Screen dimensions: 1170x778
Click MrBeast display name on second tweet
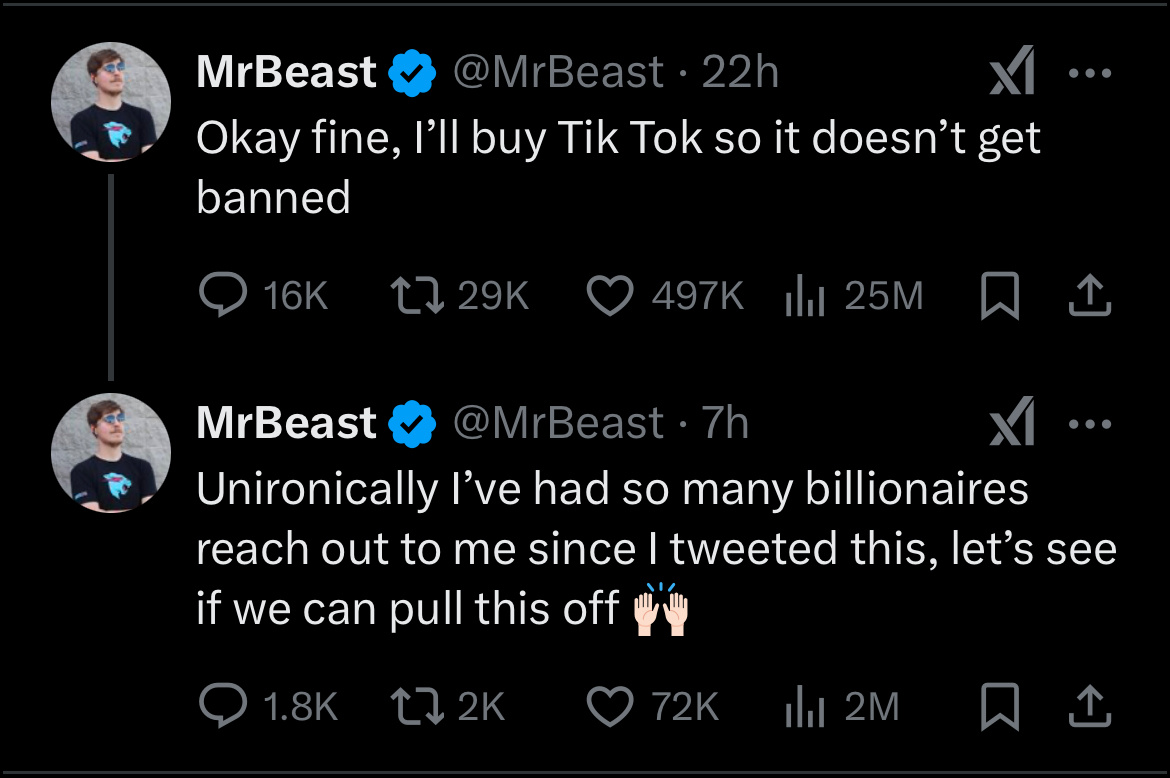(x=286, y=423)
